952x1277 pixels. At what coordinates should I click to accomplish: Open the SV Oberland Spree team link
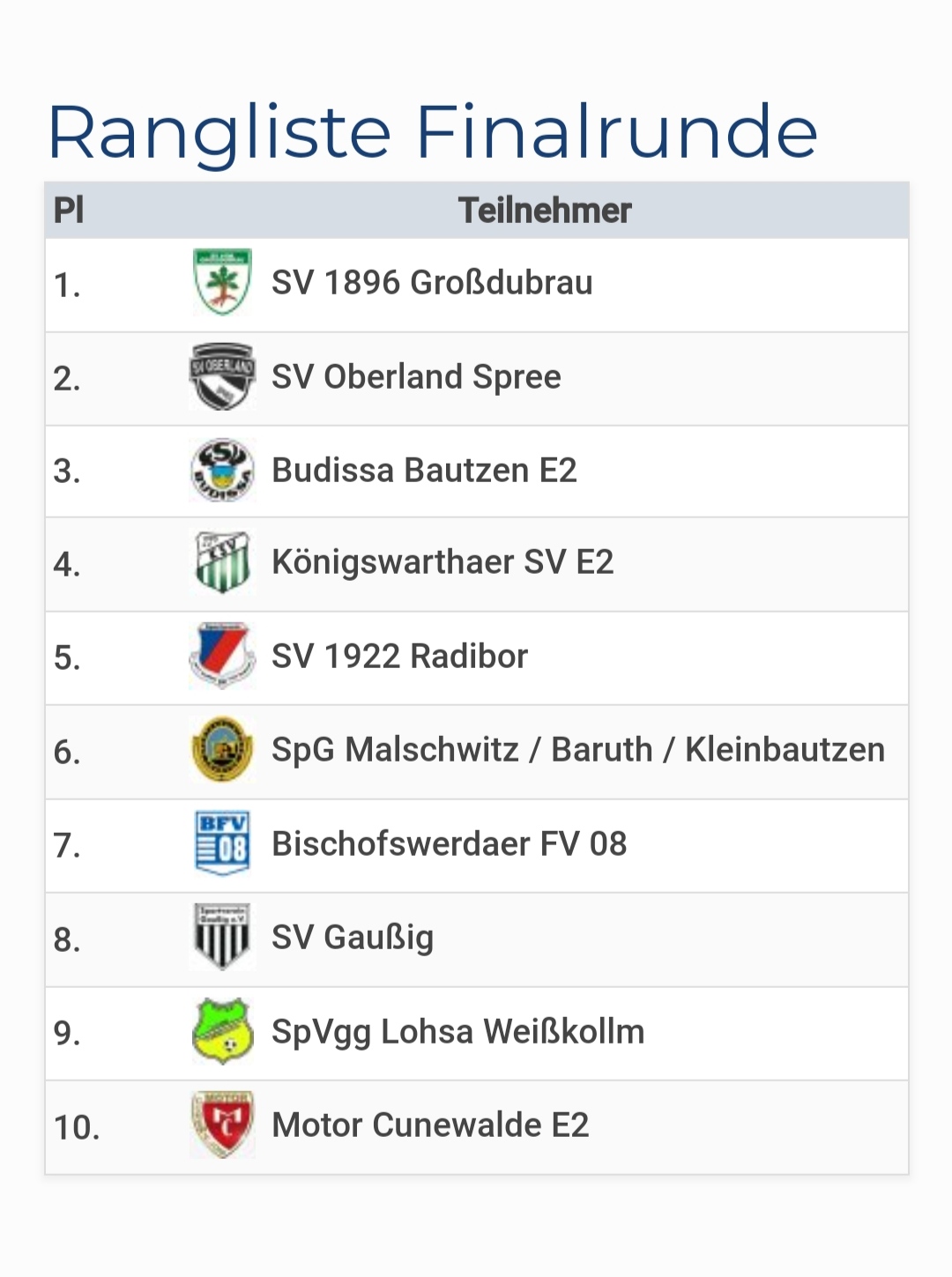(x=416, y=377)
